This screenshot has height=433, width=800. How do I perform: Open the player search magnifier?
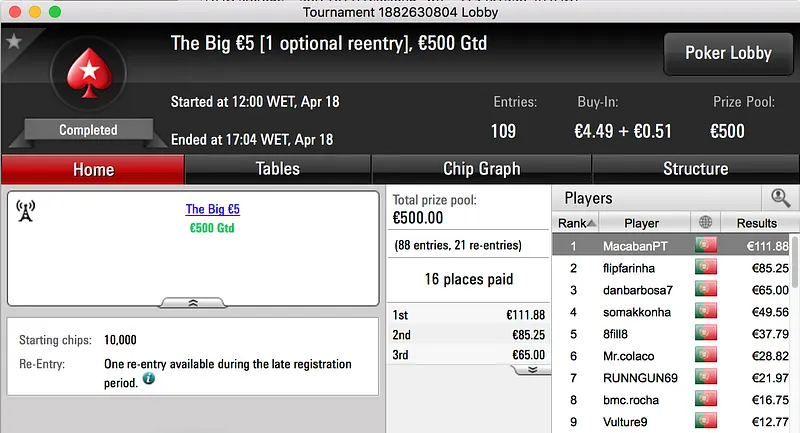point(780,198)
